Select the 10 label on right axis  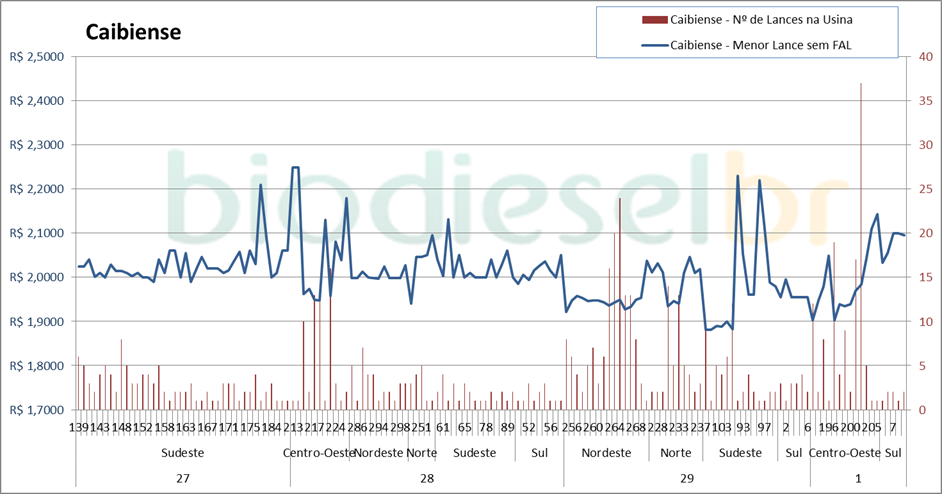926,322
